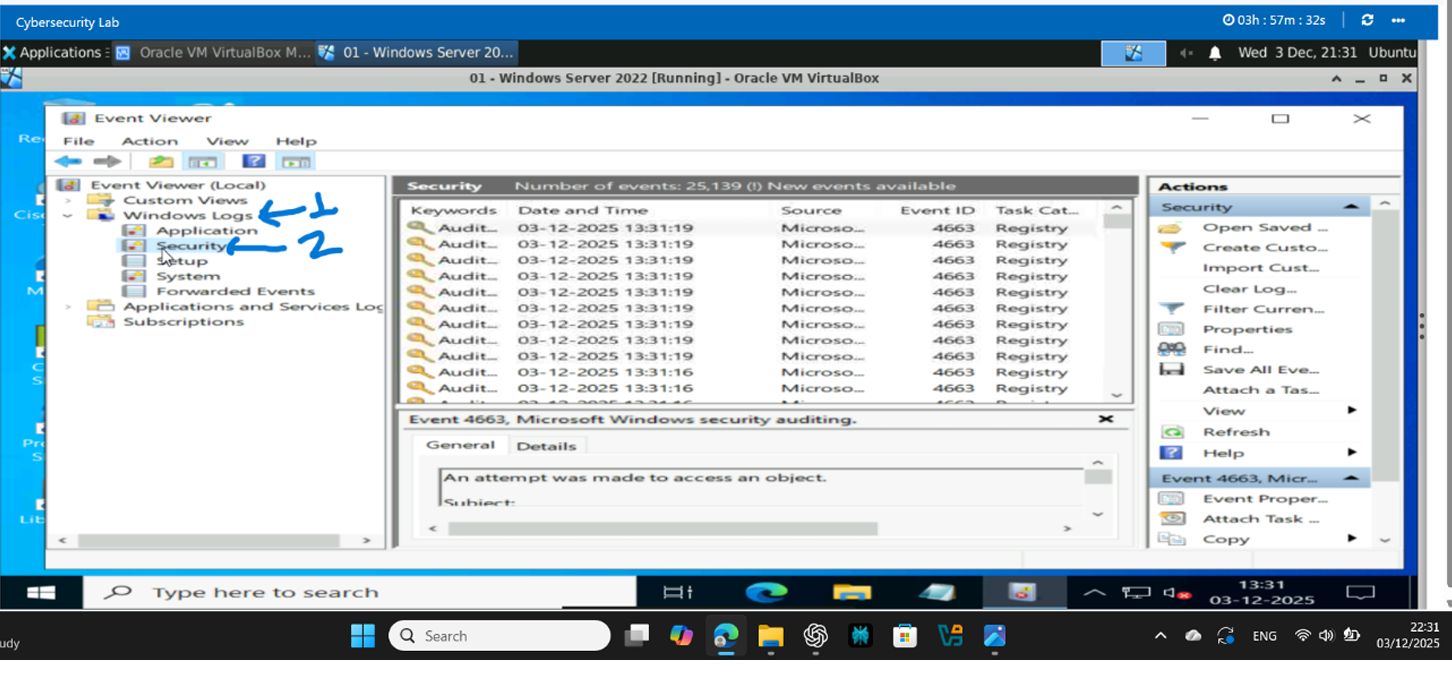Click the Event ID column header
Image resolution: width=1452 pixels, height=693 pixels.
(937, 210)
